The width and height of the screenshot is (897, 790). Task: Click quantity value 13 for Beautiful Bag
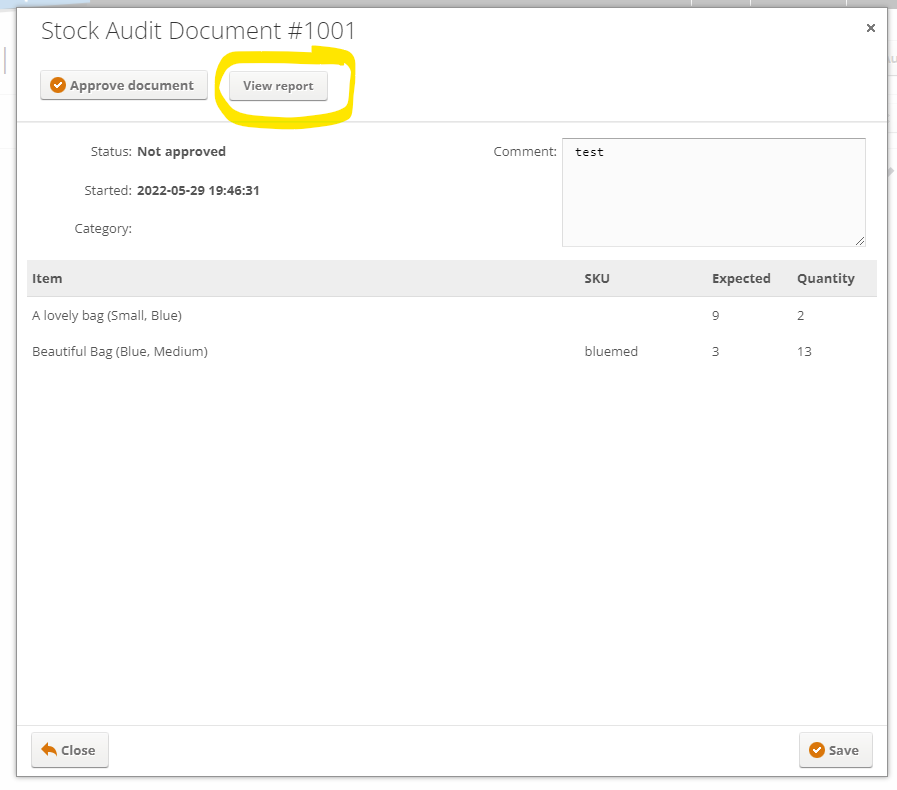click(804, 351)
